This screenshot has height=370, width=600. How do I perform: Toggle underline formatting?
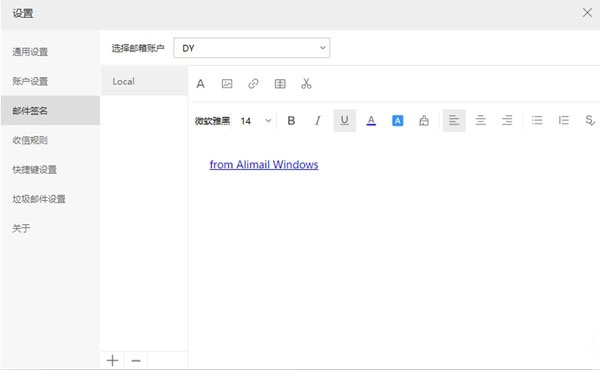tap(344, 121)
